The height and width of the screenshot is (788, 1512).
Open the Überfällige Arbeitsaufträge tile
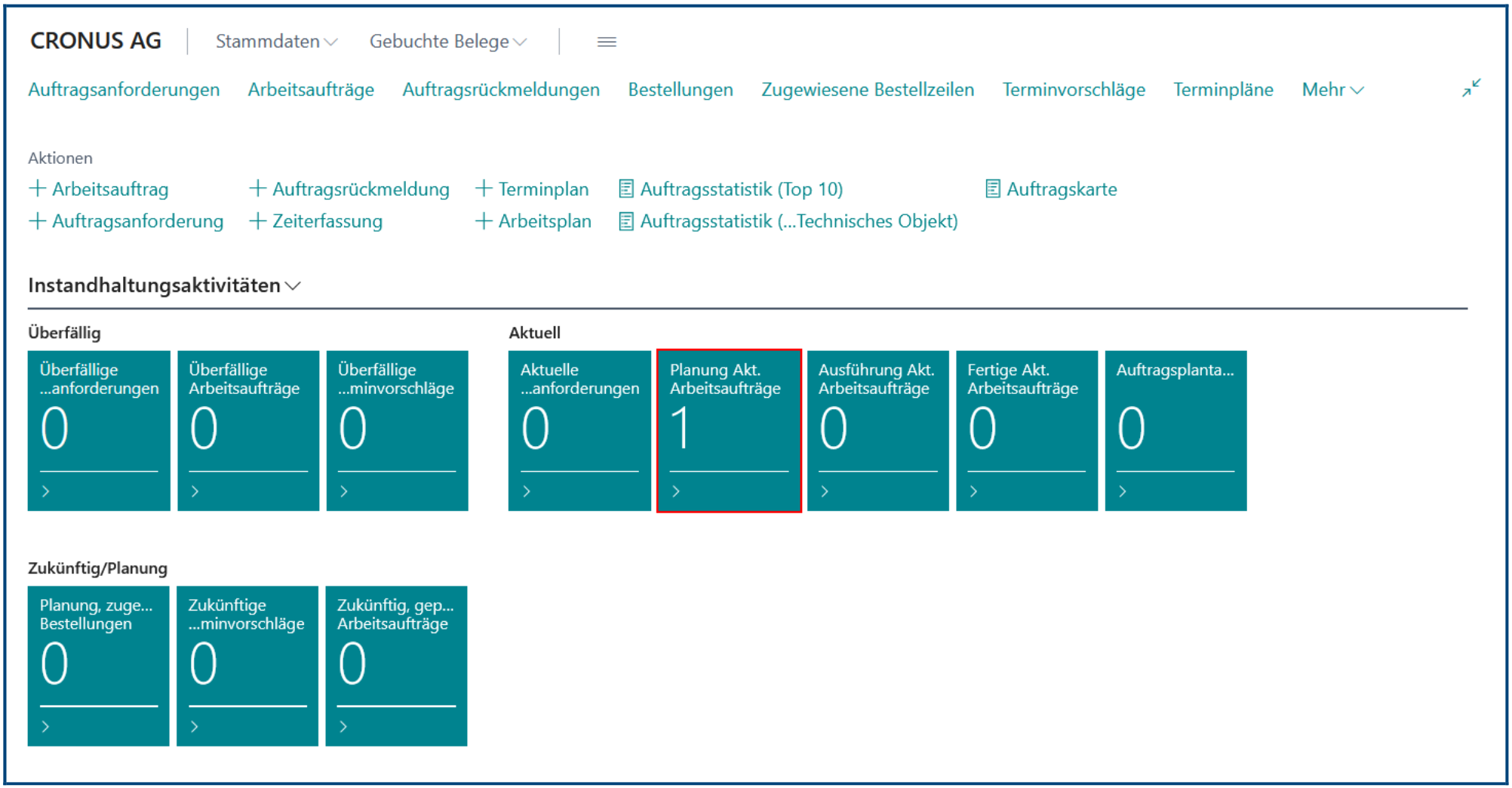[x=248, y=431]
